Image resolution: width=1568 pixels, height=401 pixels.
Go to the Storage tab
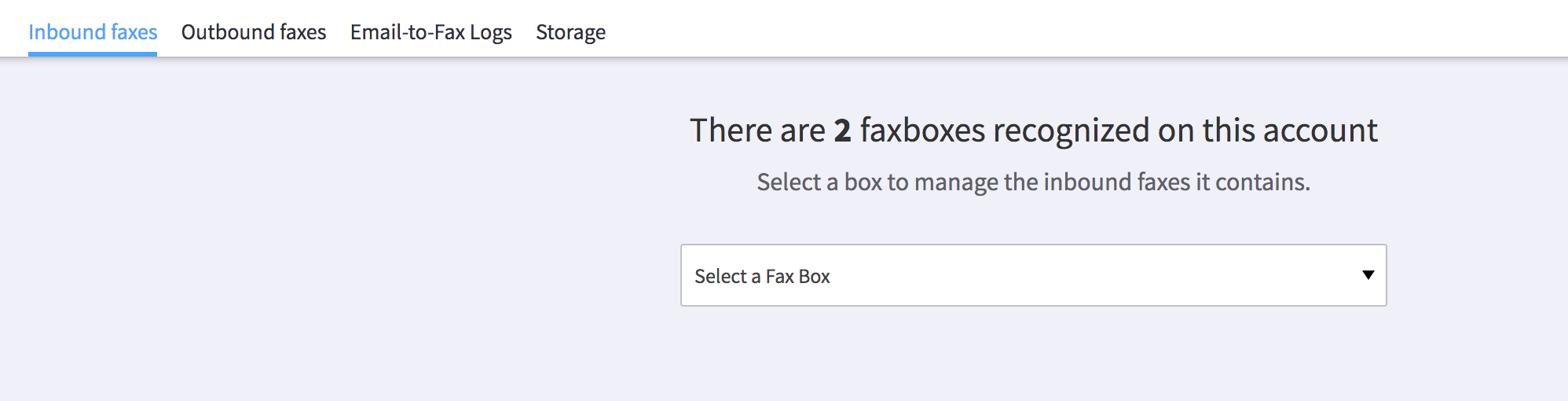(571, 32)
